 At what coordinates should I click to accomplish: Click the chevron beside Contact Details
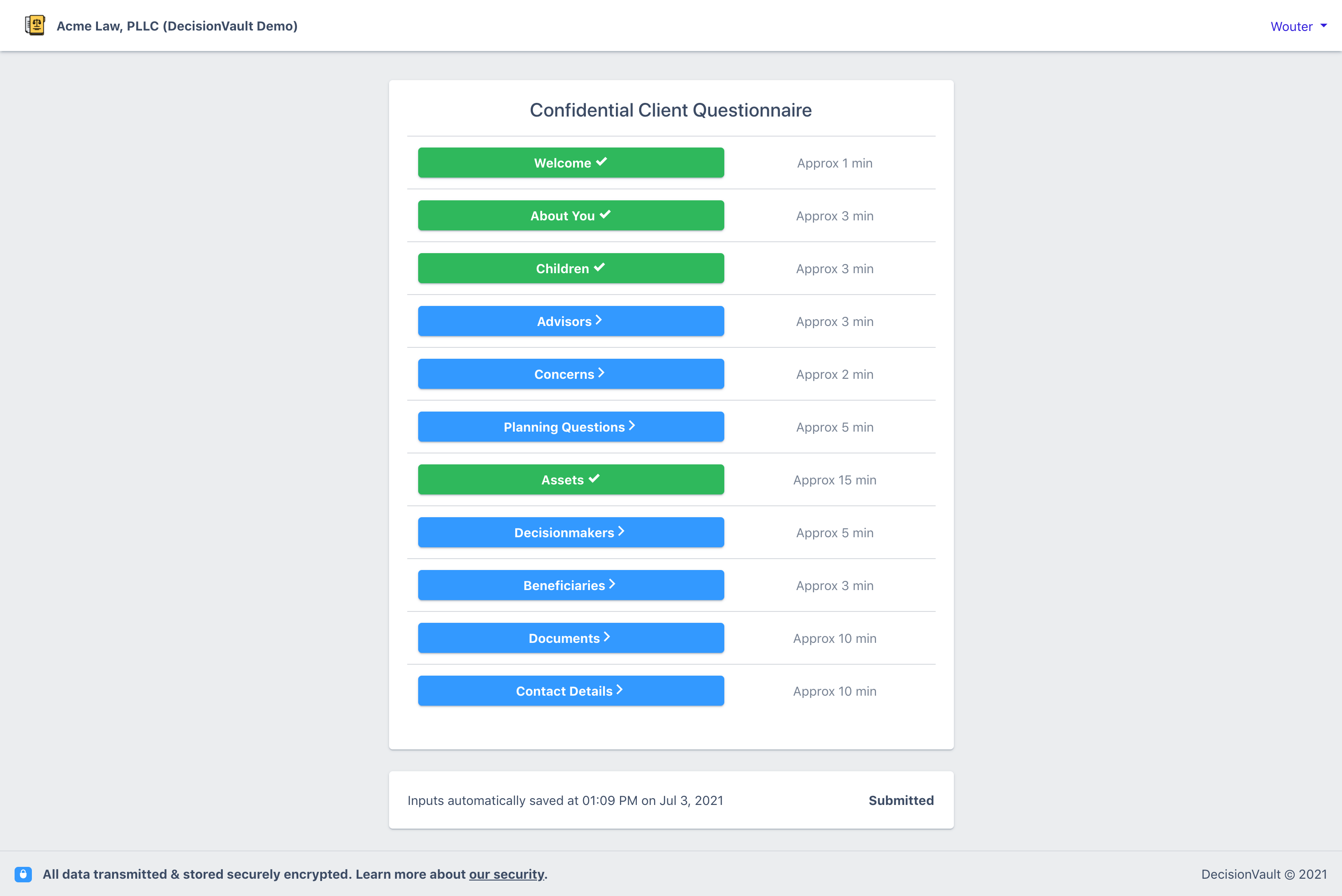click(x=620, y=690)
